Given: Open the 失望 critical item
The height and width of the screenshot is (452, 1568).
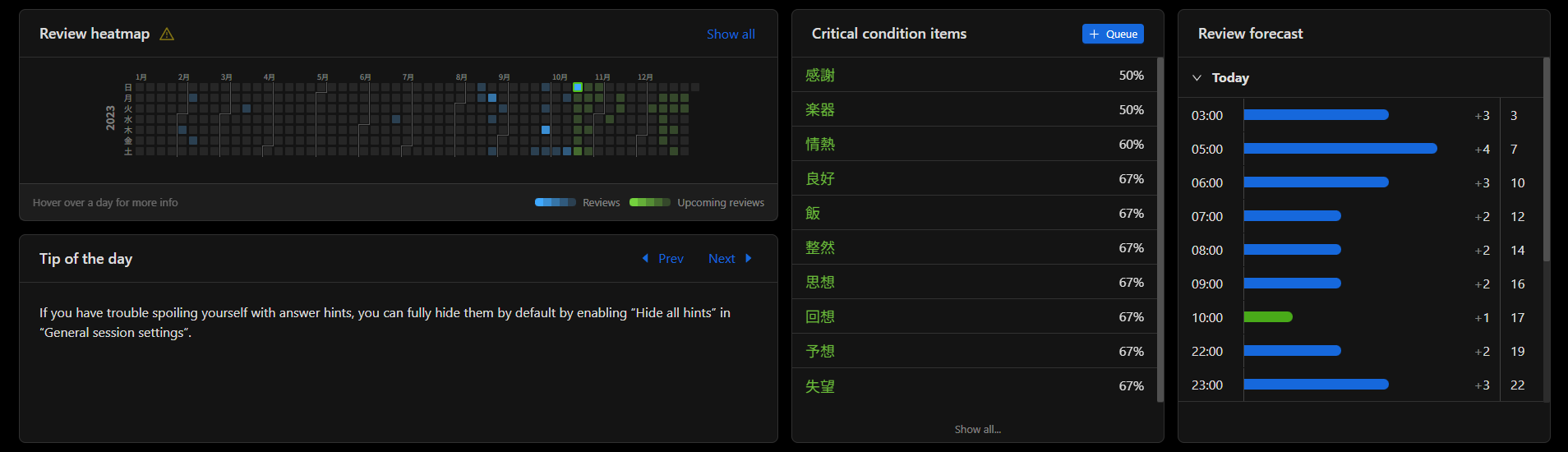Looking at the screenshot, I should click(x=820, y=386).
